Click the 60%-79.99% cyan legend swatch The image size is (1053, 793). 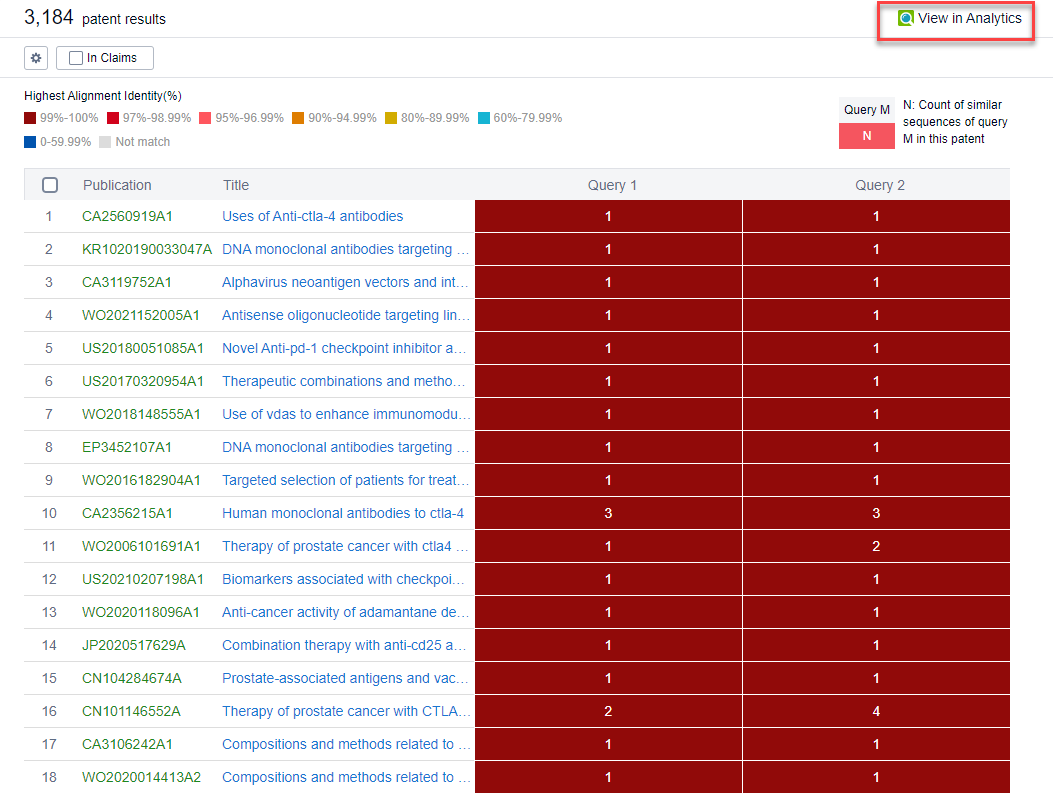(484, 118)
